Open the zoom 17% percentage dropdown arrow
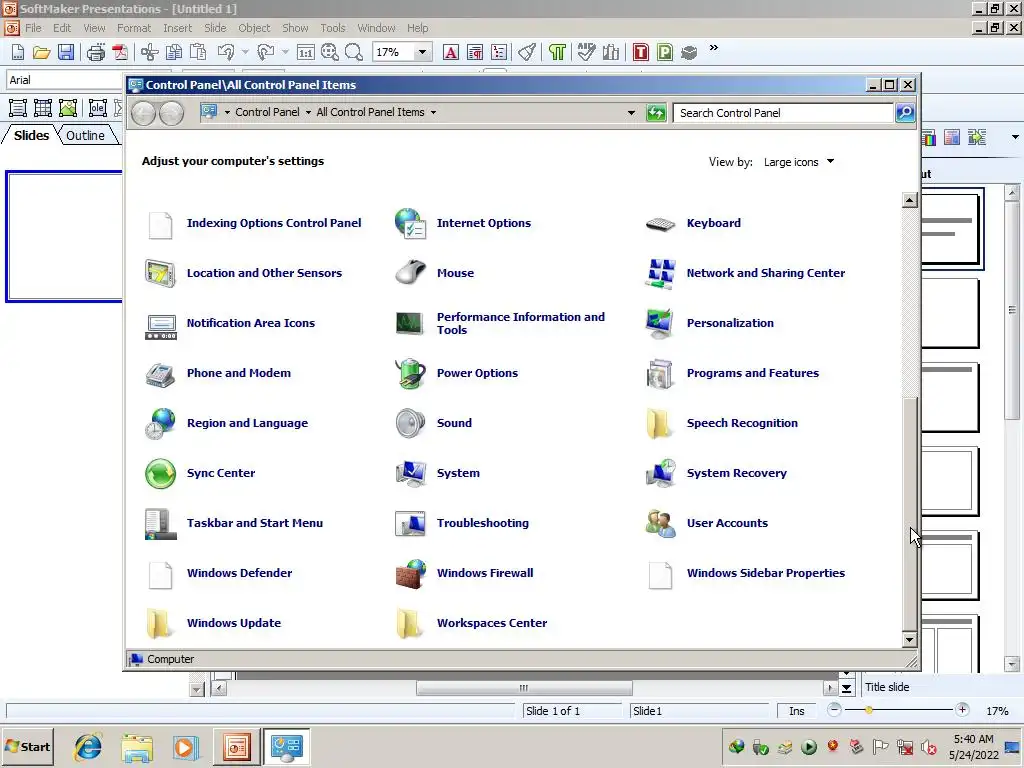Viewport: 1024px width, 768px height. click(x=422, y=52)
